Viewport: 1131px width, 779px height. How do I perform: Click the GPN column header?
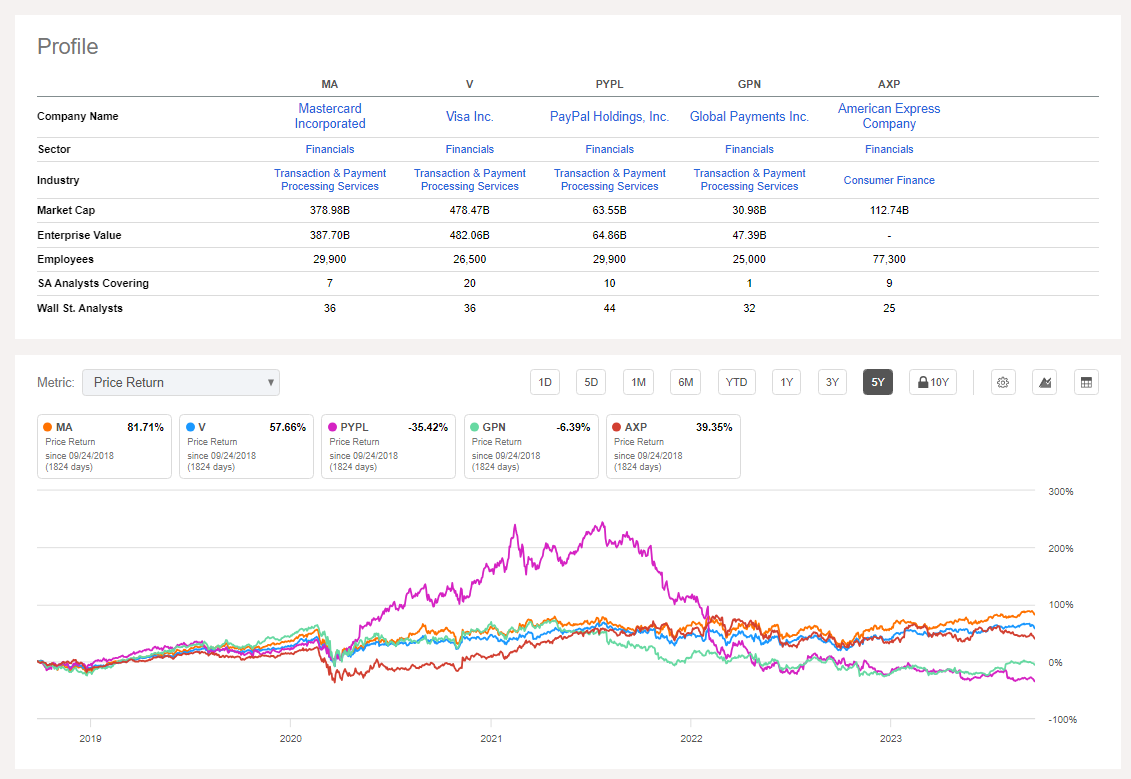click(x=749, y=84)
